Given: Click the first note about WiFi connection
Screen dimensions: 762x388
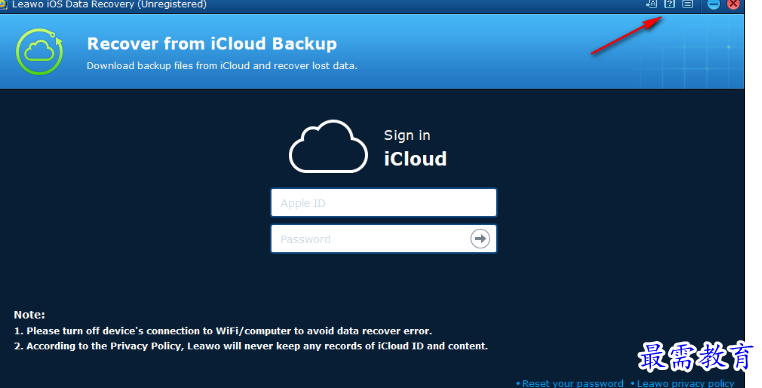Looking at the screenshot, I should point(223,331).
